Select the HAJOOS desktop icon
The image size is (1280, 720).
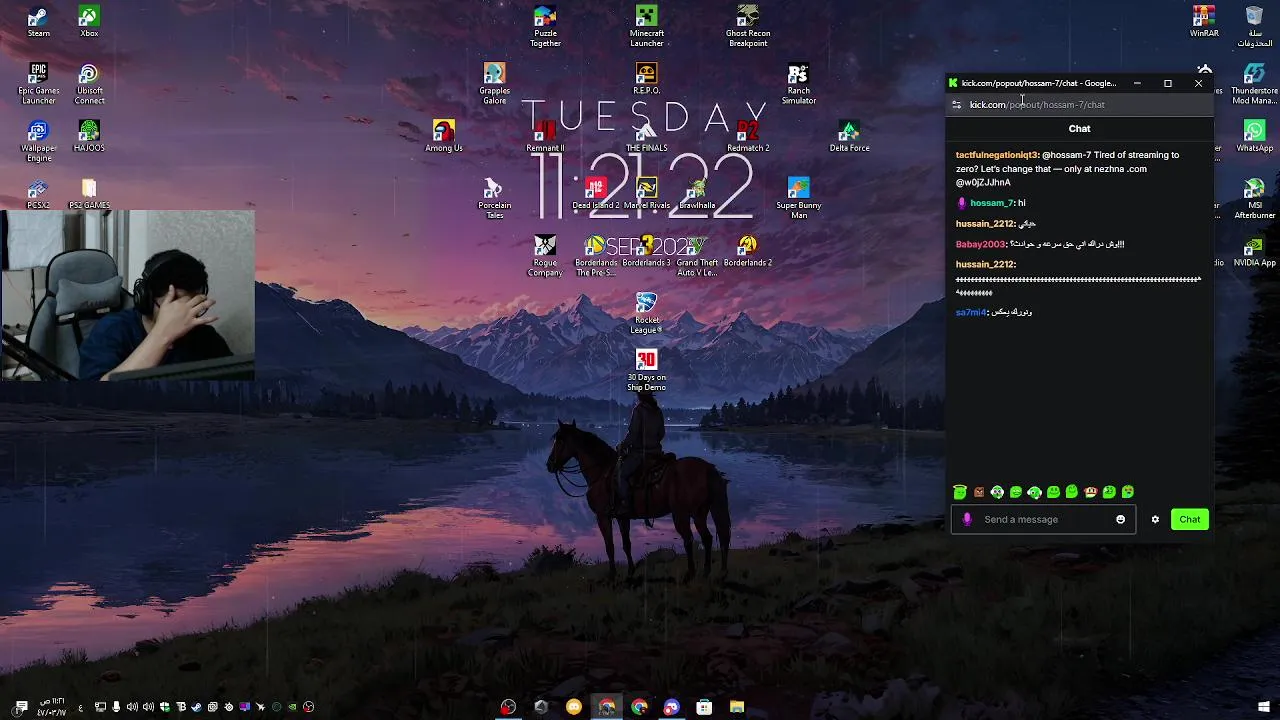tap(89, 136)
